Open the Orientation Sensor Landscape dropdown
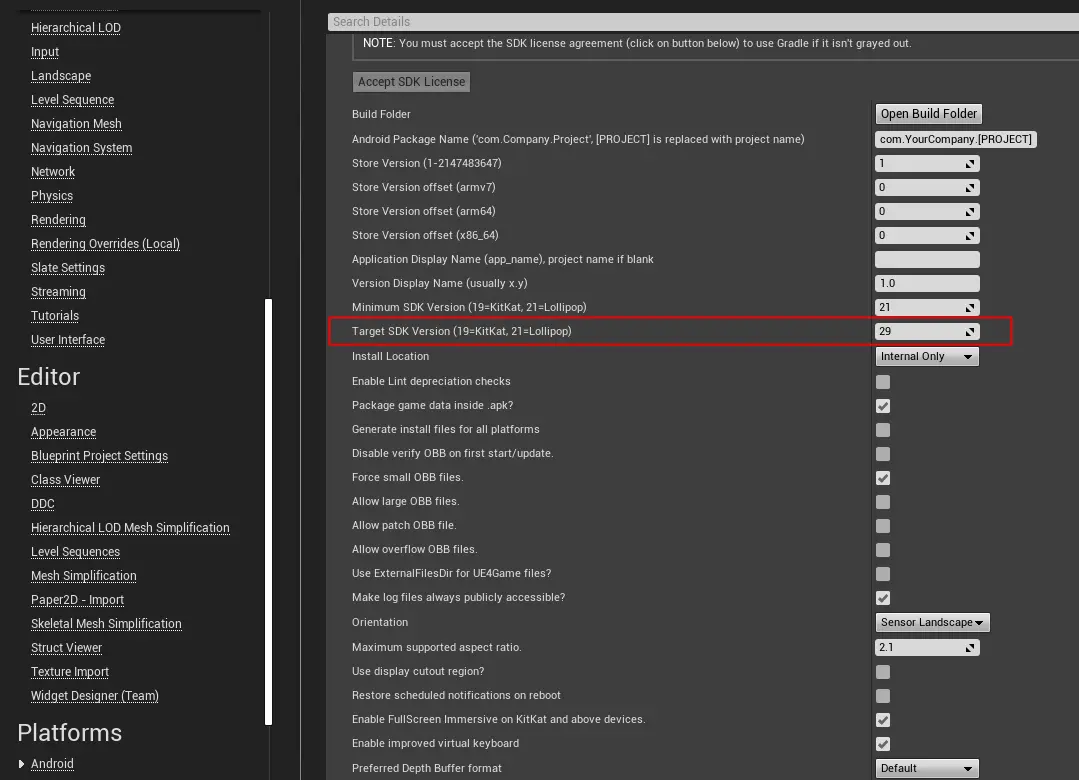 (x=933, y=622)
